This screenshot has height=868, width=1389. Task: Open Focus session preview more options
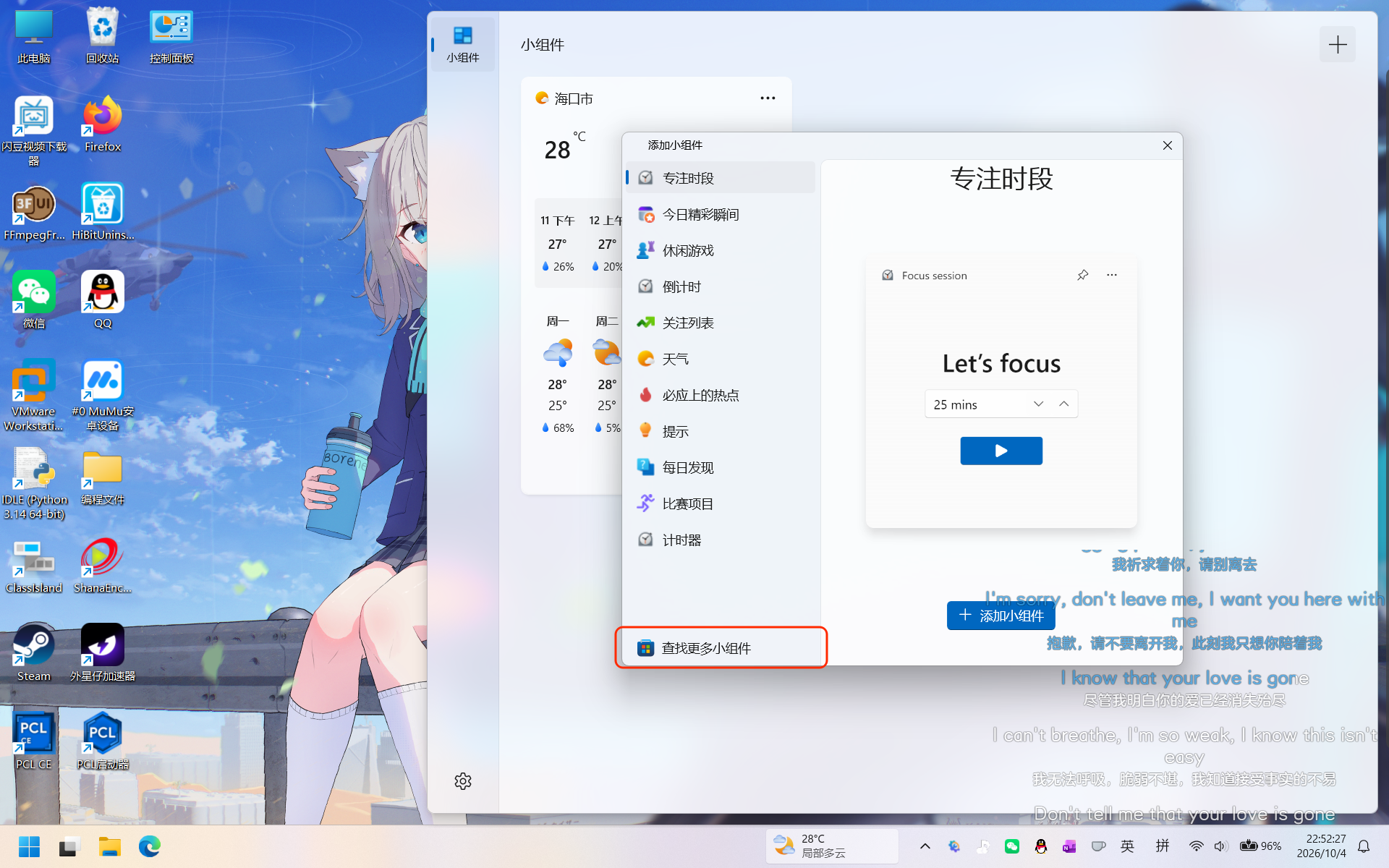1112,275
